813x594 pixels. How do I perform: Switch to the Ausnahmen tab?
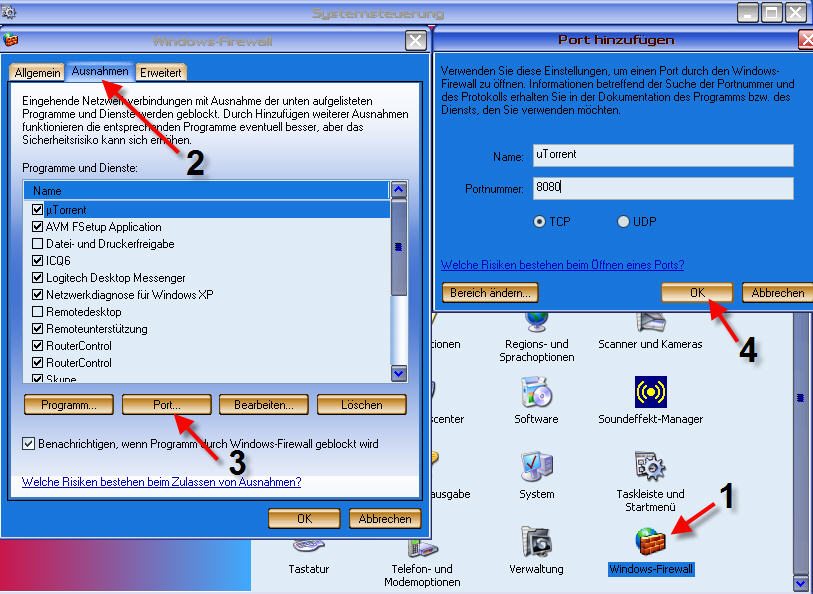coord(100,71)
